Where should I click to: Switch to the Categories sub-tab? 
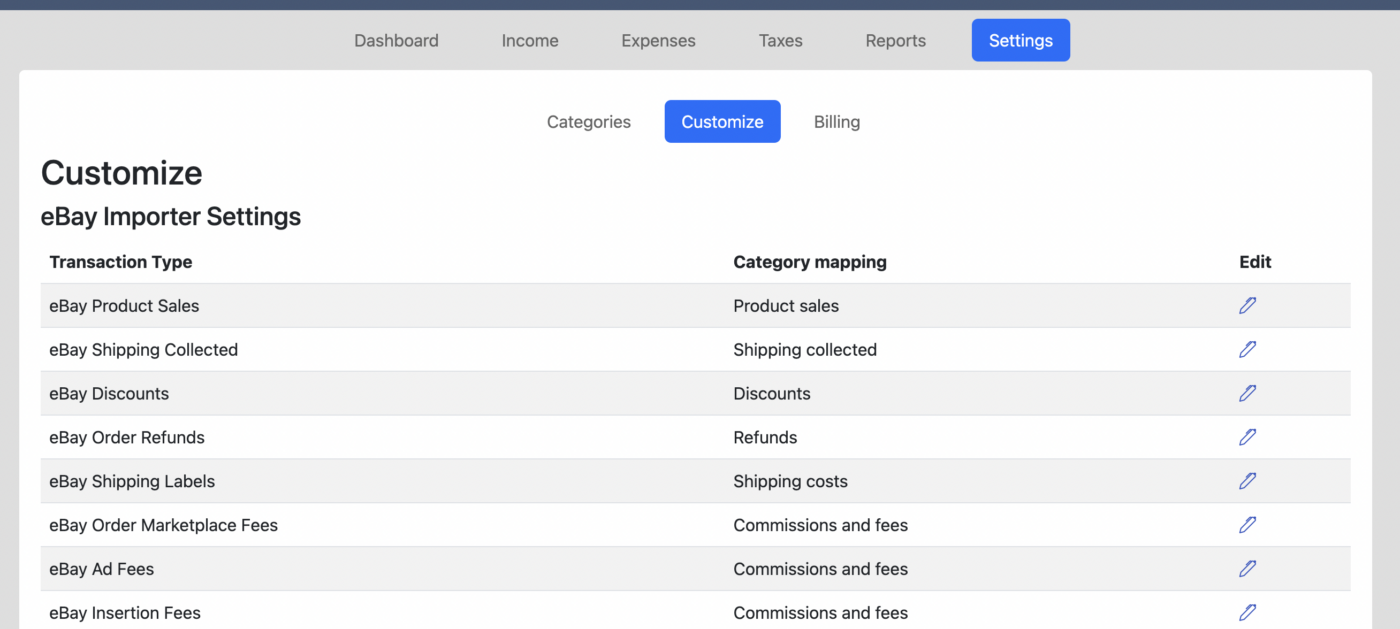point(588,122)
